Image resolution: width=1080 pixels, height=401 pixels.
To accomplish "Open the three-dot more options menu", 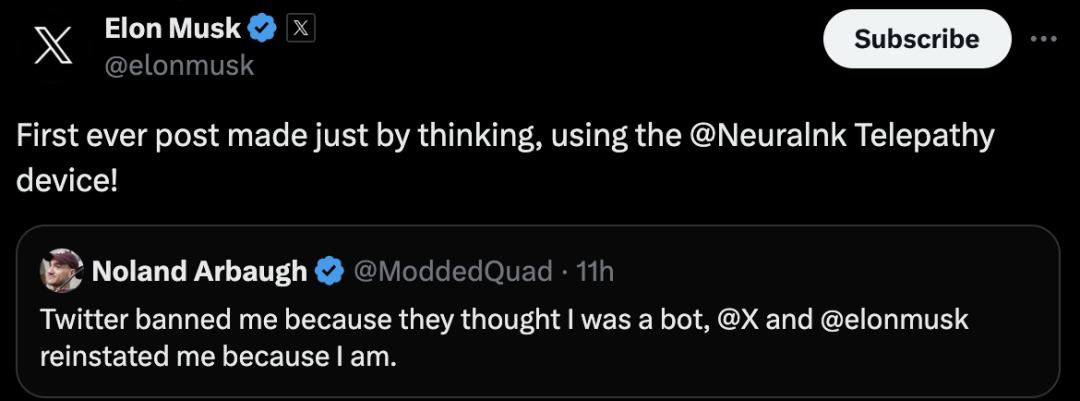I will click(1042, 39).
